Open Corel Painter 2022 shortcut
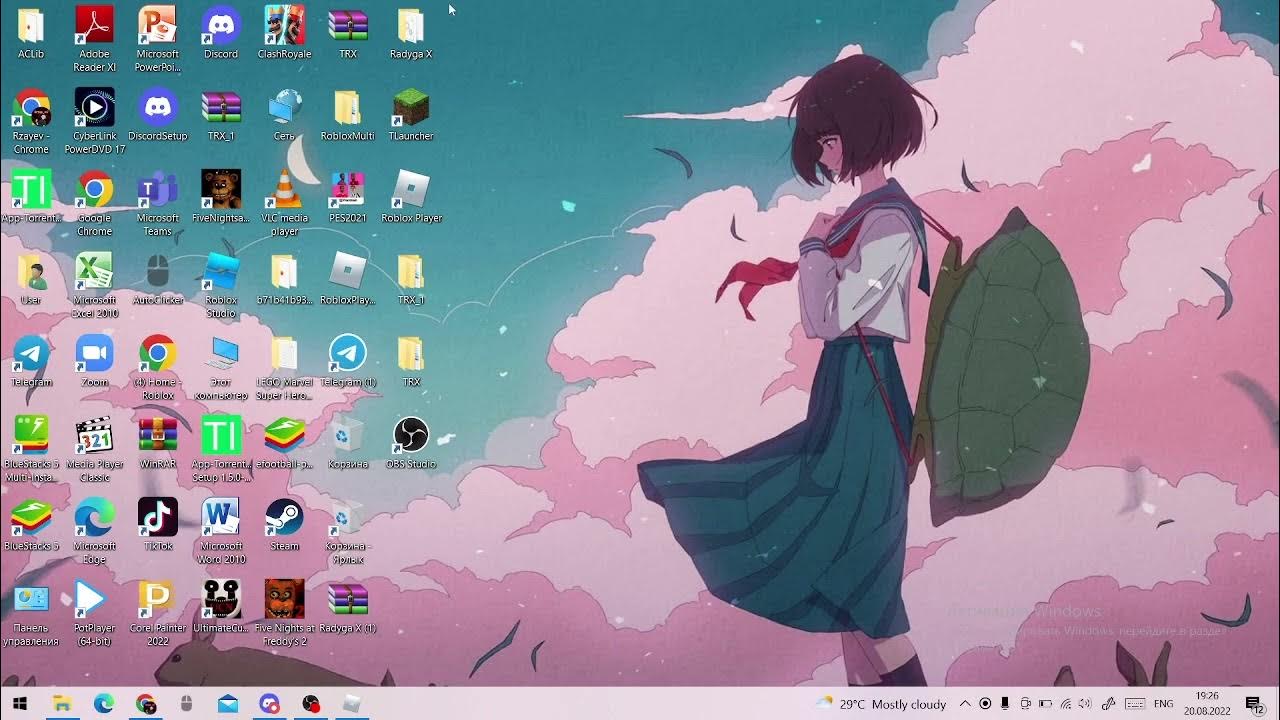The width and height of the screenshot is (1280, 720). [158, 614]
